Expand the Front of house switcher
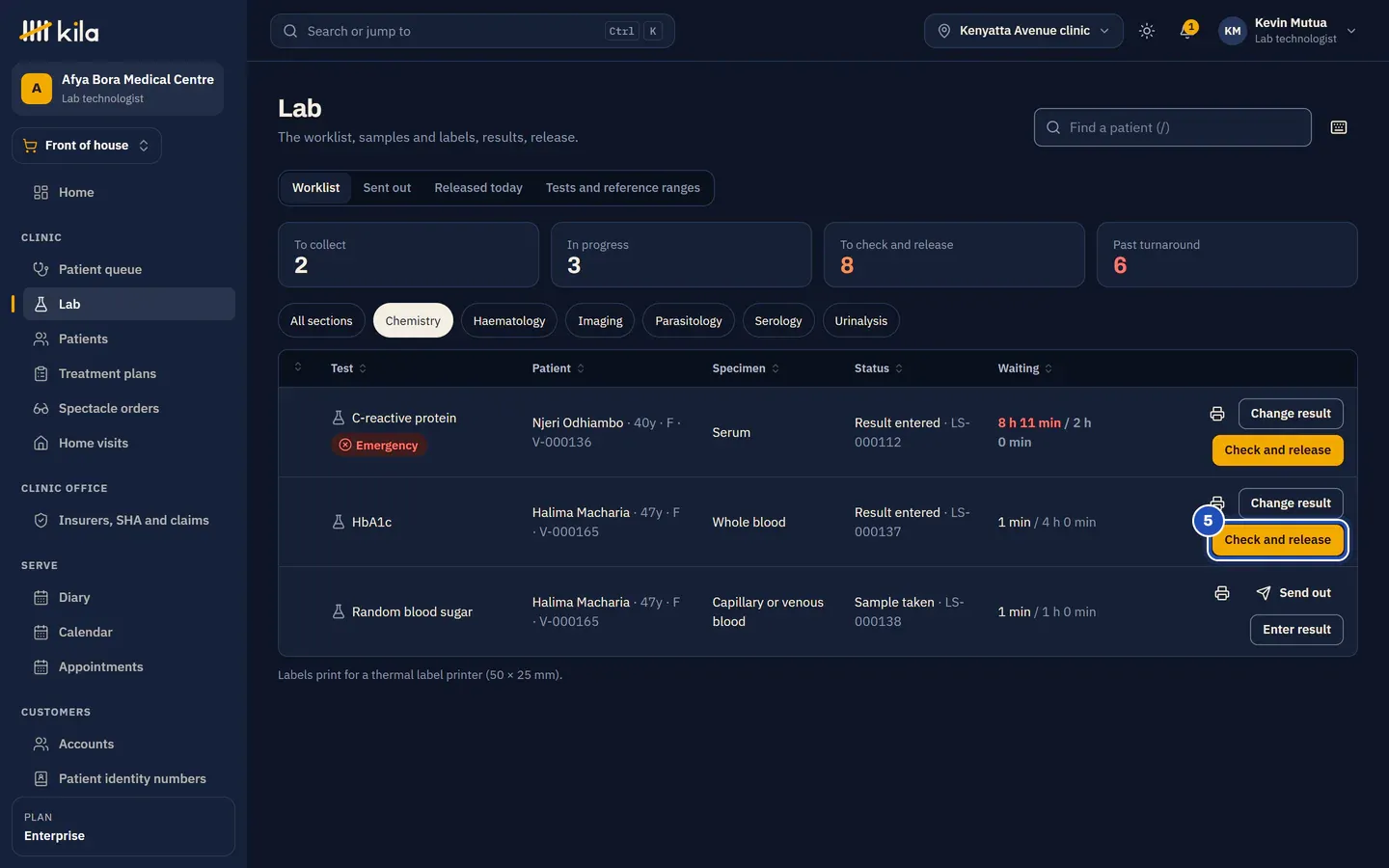The width and height of the screenshot is (1389, 868). tap(87, 146)
